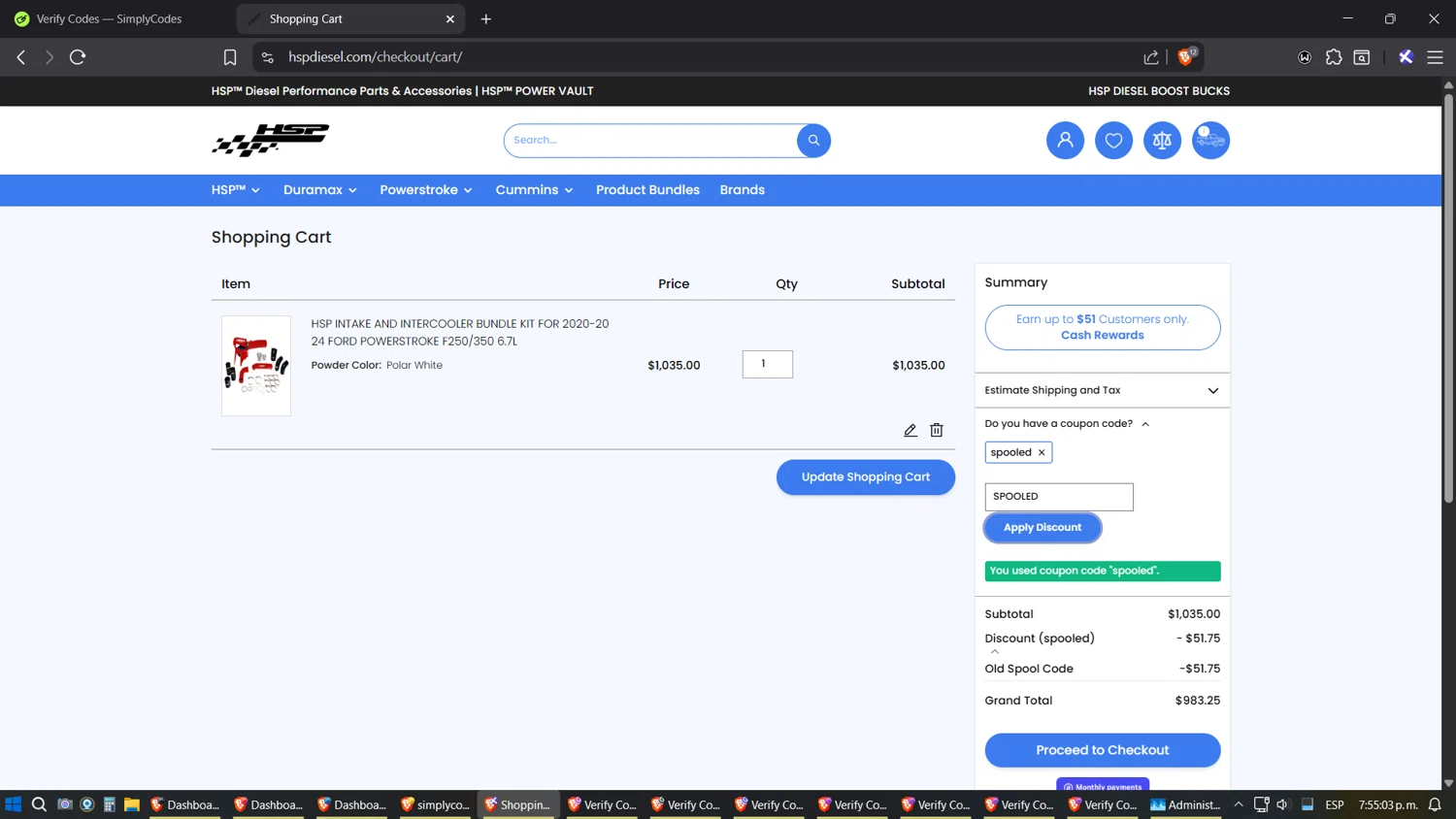This screenshot has height=819, width=1456.
Task: Click the quantity input box
Action: click(768, 364)
